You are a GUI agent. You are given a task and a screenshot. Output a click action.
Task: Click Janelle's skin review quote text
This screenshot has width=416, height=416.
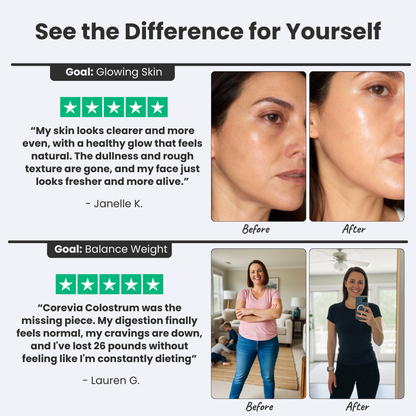tap(112, 156)
